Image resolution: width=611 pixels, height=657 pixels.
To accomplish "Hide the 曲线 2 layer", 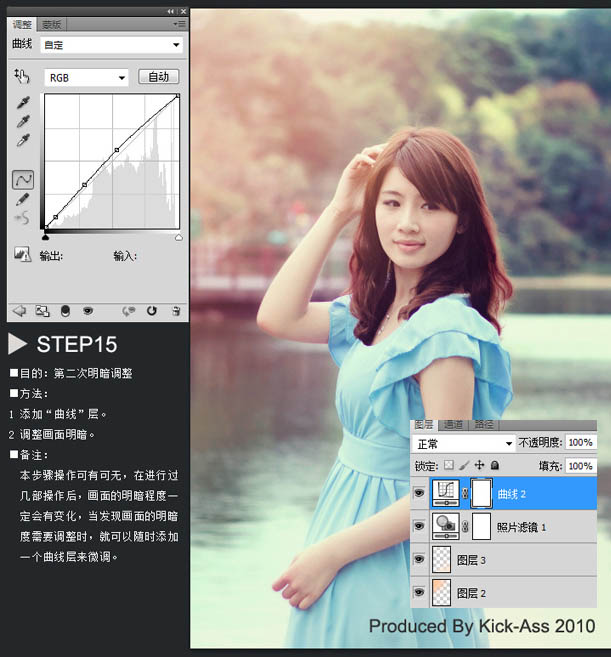I will tap(418, 493).
